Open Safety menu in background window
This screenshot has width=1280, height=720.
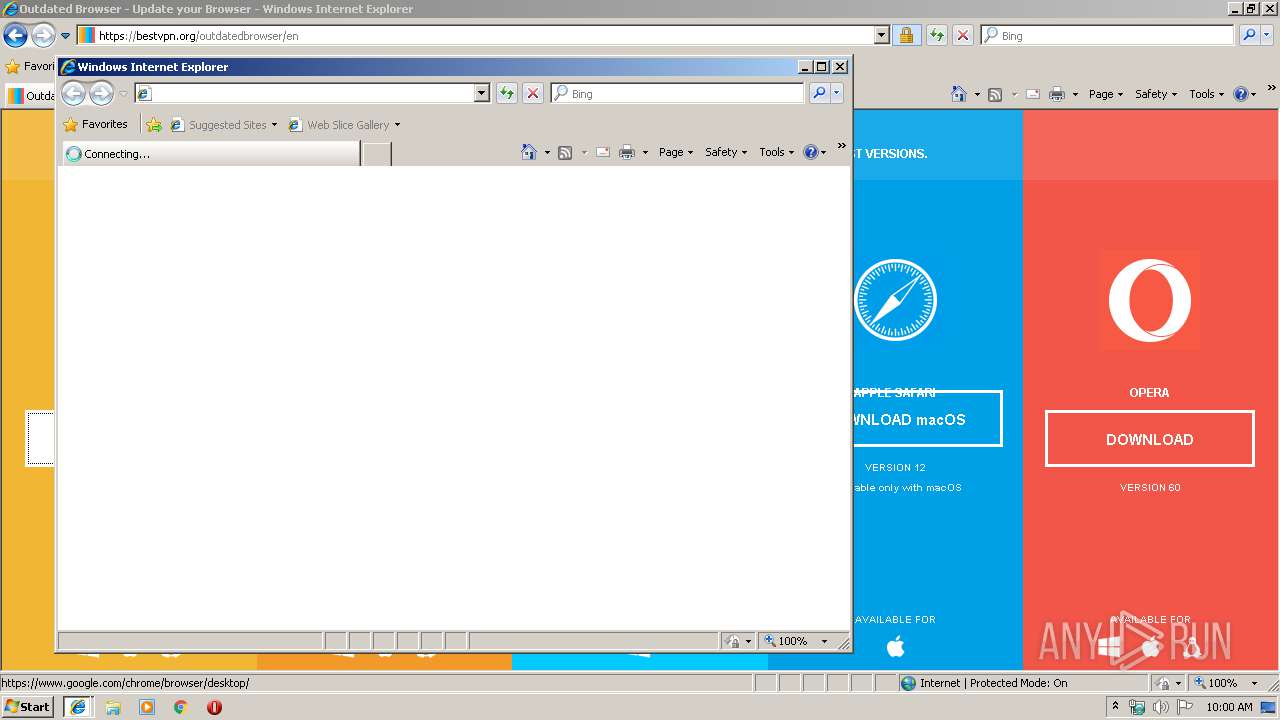point(1156,94)
